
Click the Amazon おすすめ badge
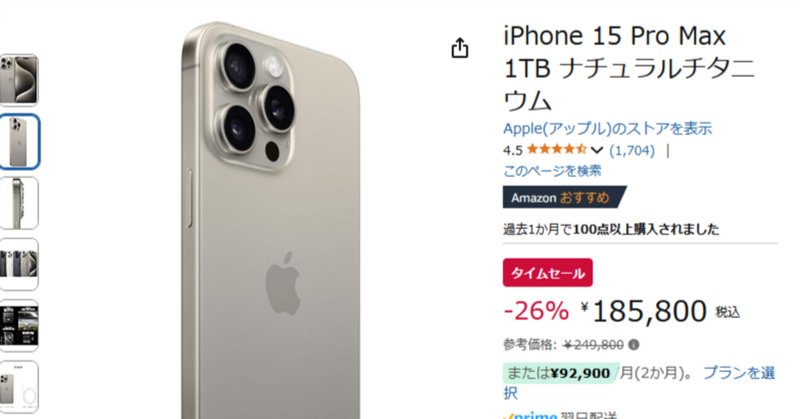pyautogui.click(x=564, y=198)
